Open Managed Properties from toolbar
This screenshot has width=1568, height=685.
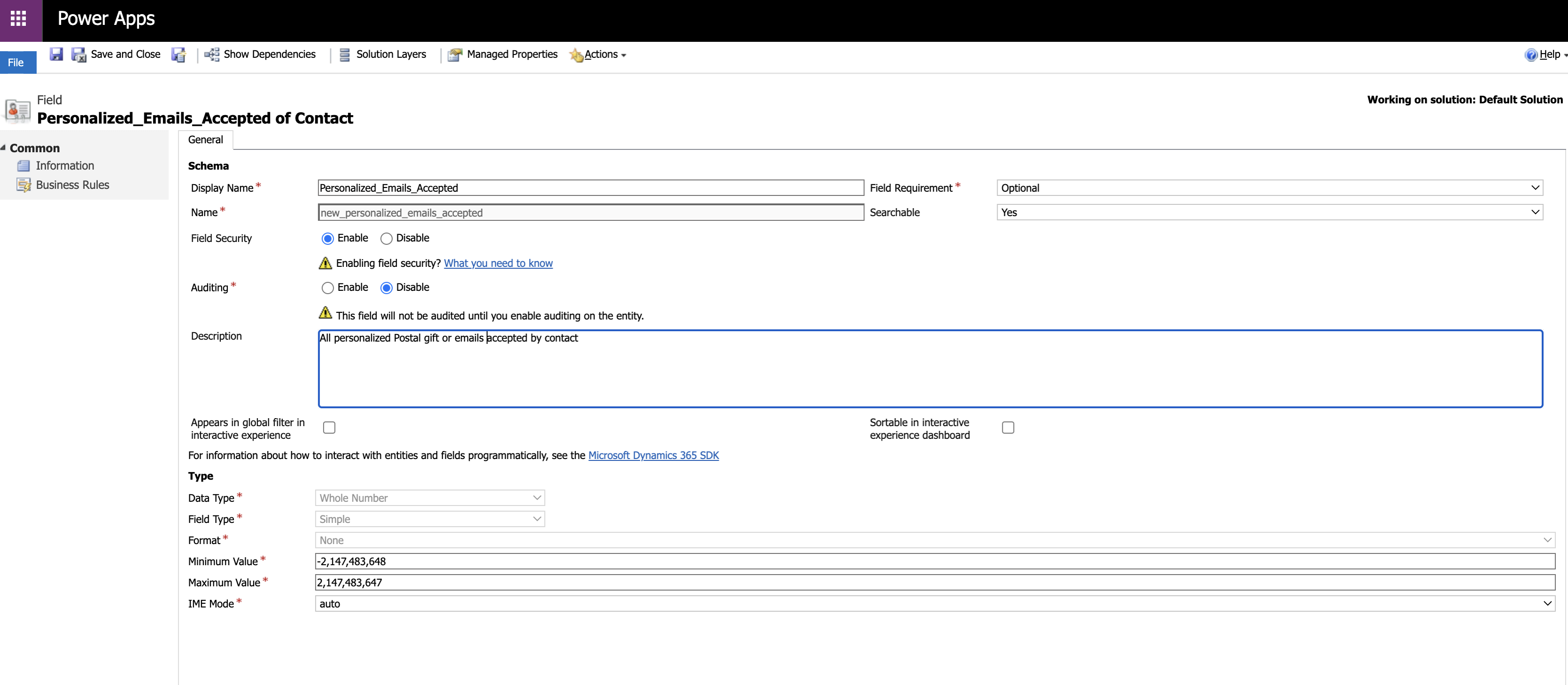click(x=455, y=55)
